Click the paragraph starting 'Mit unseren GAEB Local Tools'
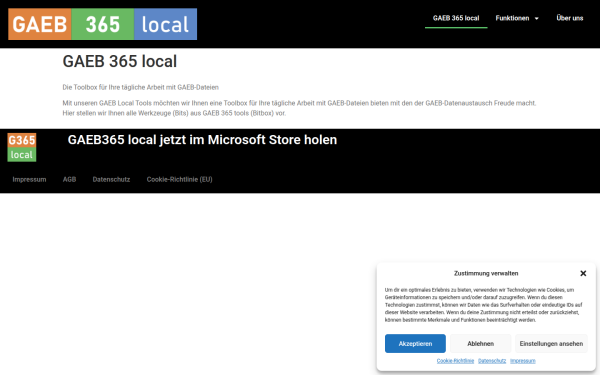This screenshot has width=600, height=375. [299, 108]
